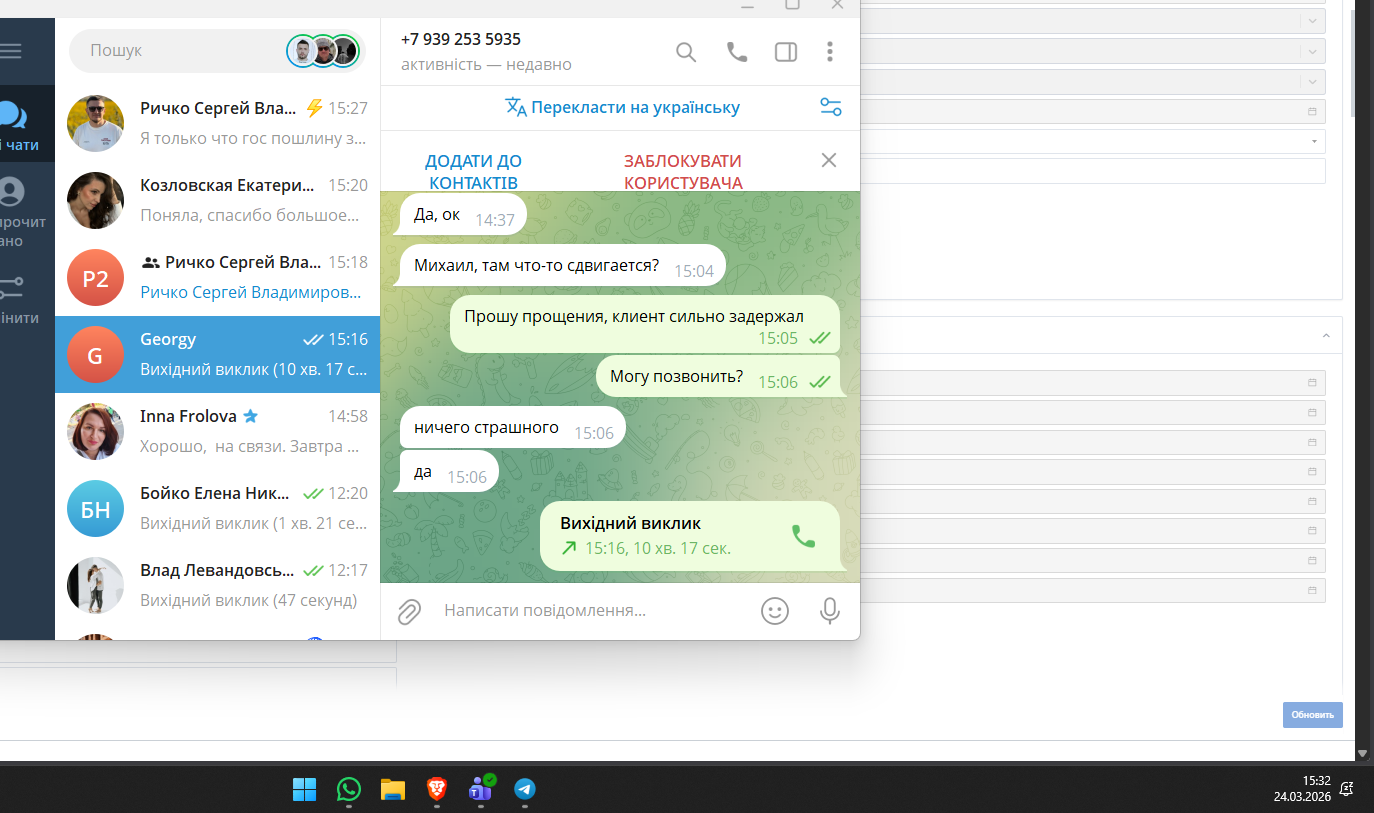Image resolution: width=1374 pixels, height=813 pixels.
Task: Open the Козловская Екатери... chat
Action: tap(218, 200)
